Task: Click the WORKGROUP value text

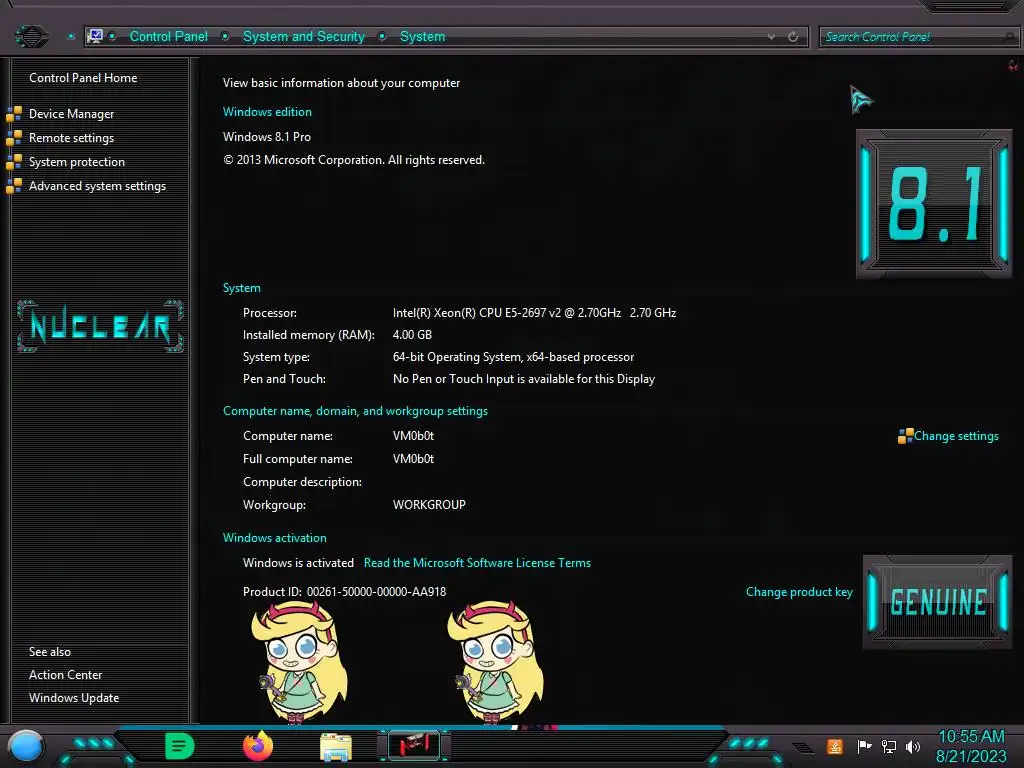Action: pos(429,505)
